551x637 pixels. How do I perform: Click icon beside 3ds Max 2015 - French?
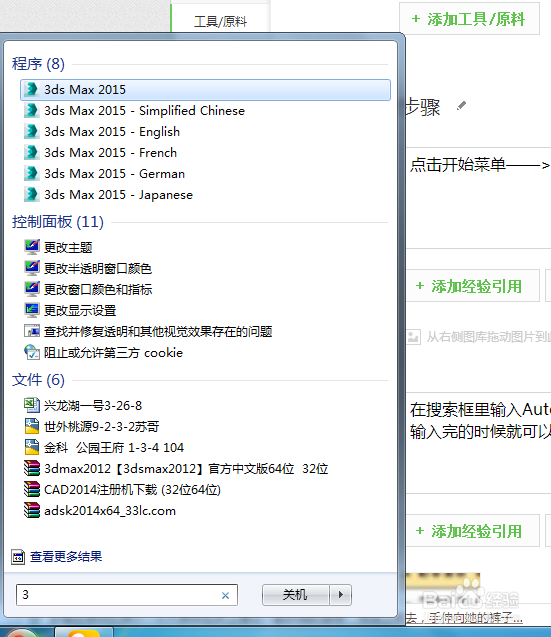(31, 153)
